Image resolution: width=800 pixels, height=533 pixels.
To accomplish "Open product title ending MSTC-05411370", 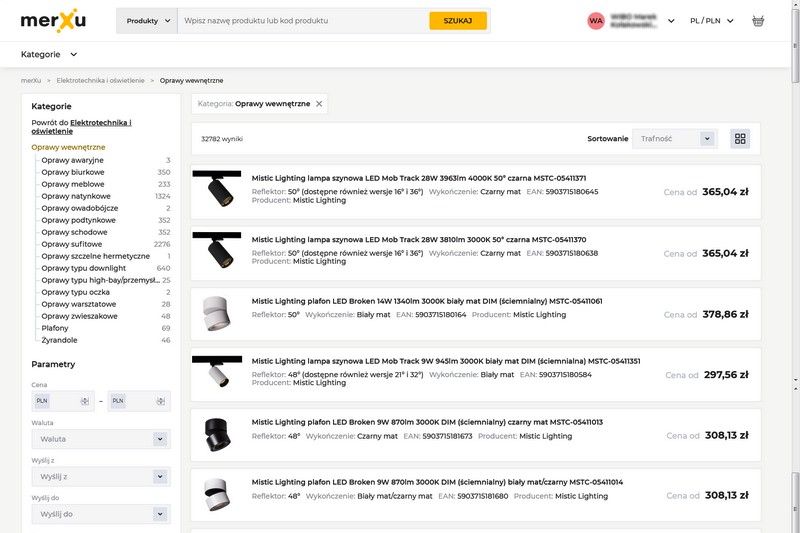I will click(x=419, y=239).
